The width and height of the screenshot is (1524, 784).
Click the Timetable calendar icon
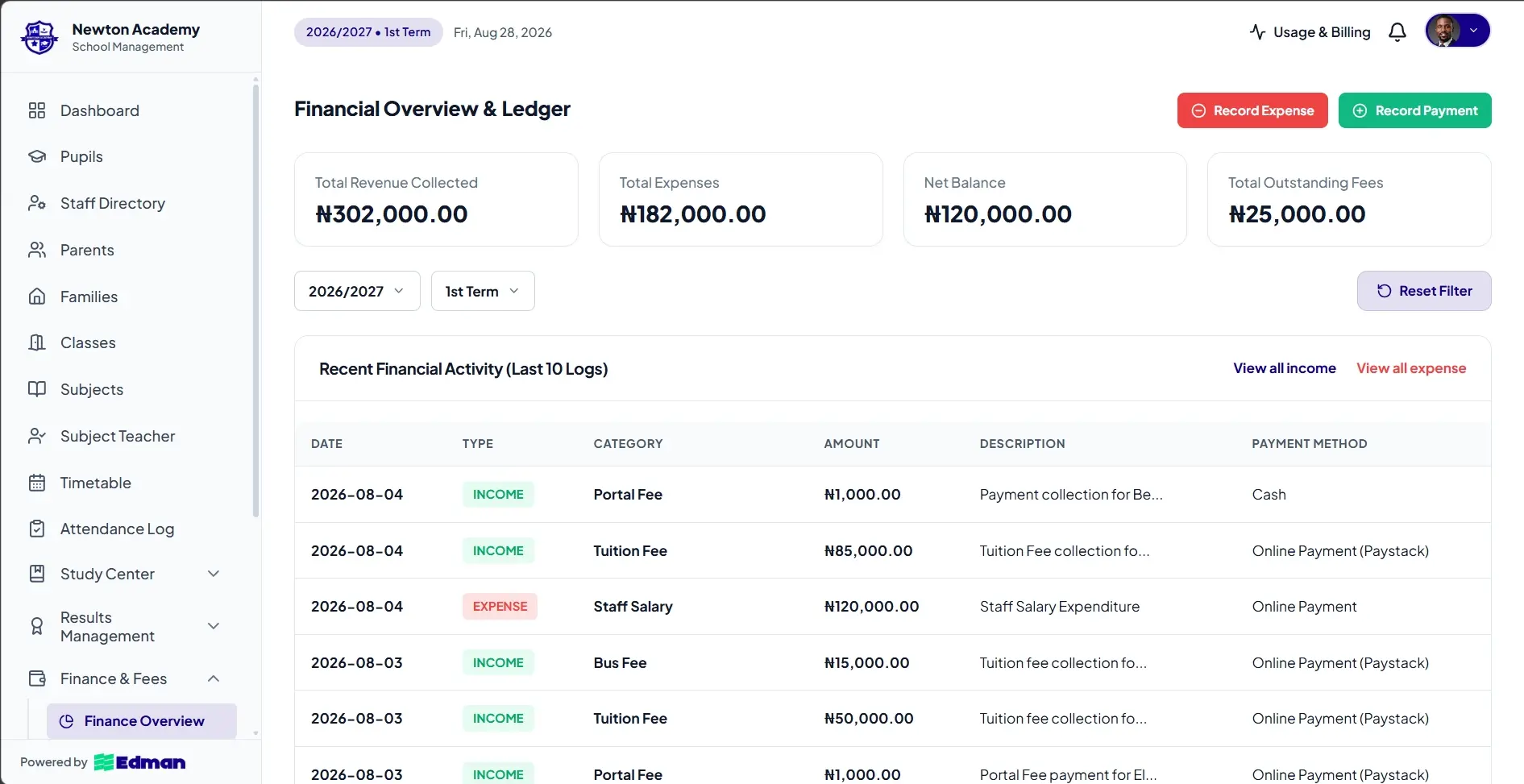(37, 483)
